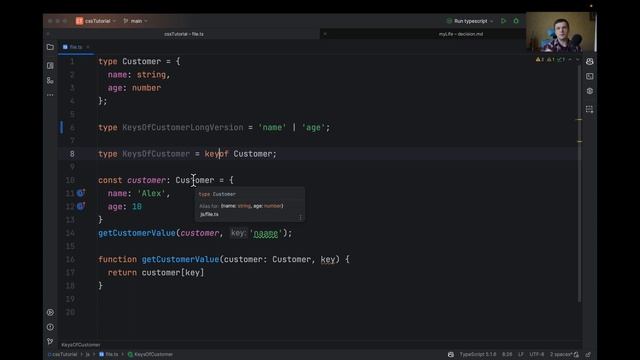Close the myLife window tab with the x
The height and width of the screenshot is (360, 640).
[x=325, y=34]
